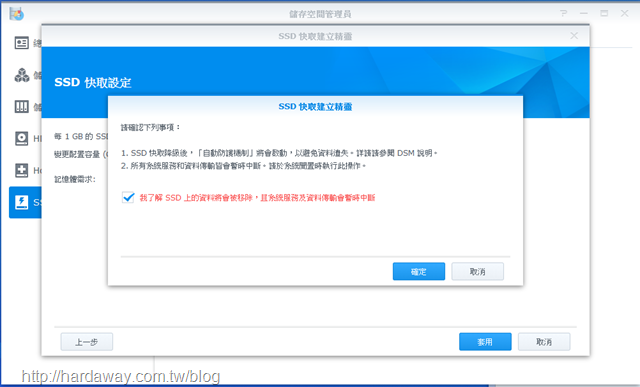Click the red SSD data warning text

coord(257,198)
